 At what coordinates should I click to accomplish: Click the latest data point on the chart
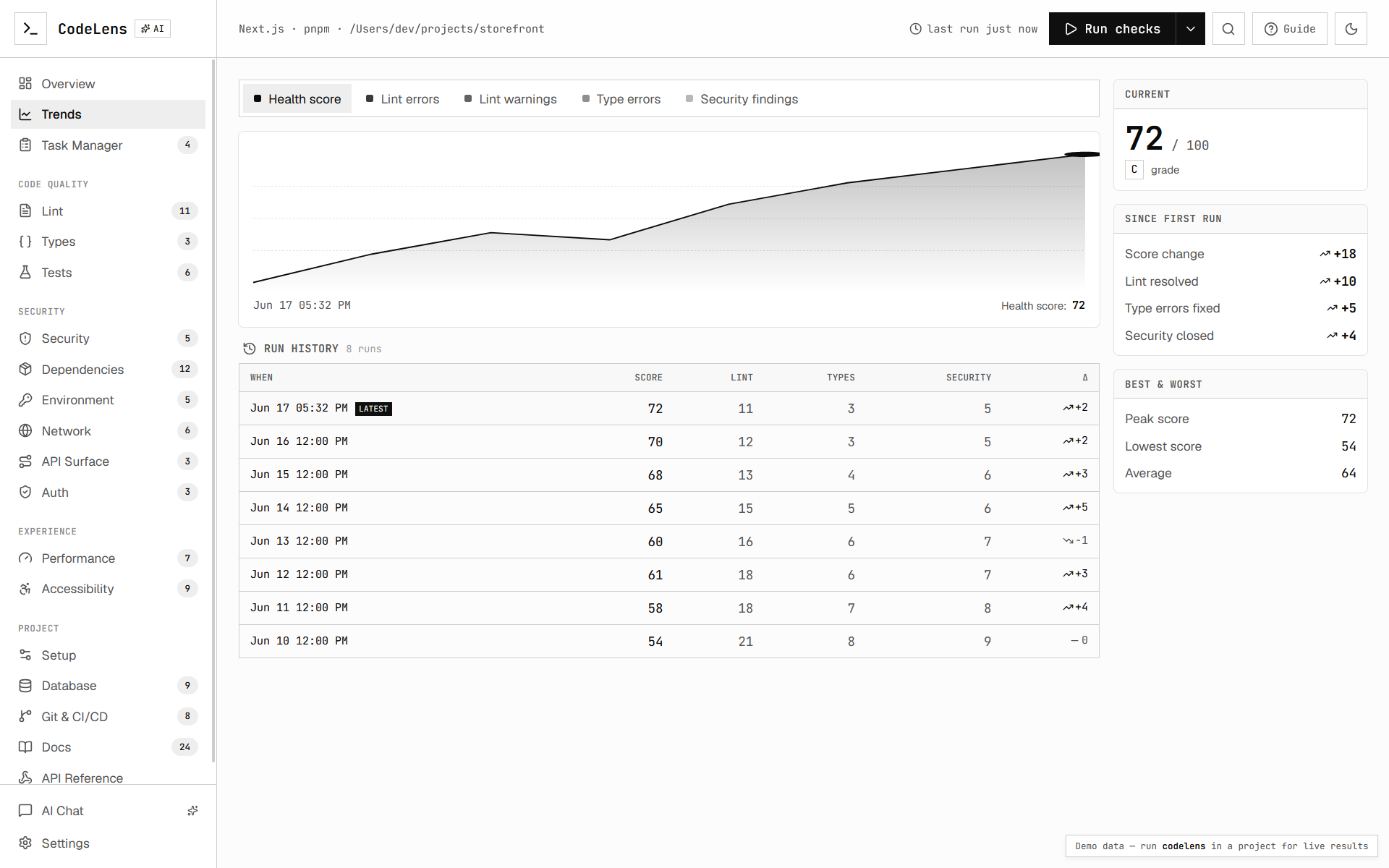pyautogui.click(x=1083, y=154)
